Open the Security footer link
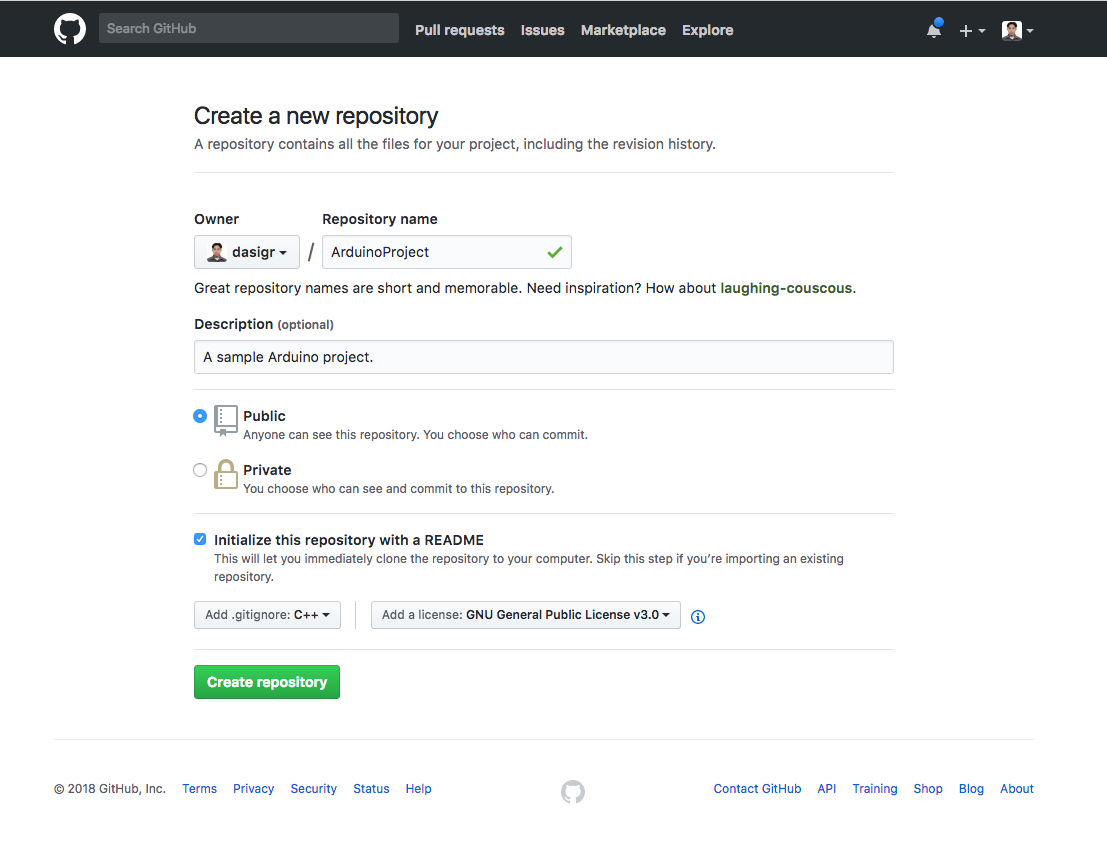The image size is (1107, 847). [x=313, y=788]
